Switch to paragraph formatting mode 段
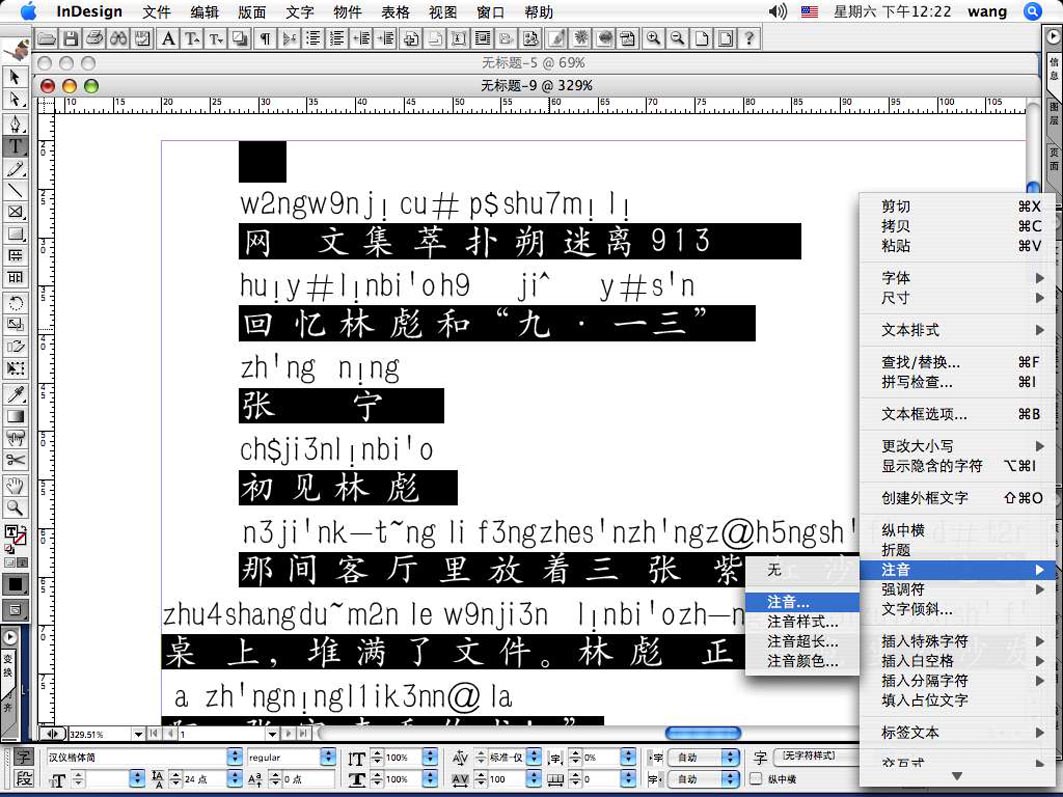This screenshot has width=1063, height=797. click(22, 779)
